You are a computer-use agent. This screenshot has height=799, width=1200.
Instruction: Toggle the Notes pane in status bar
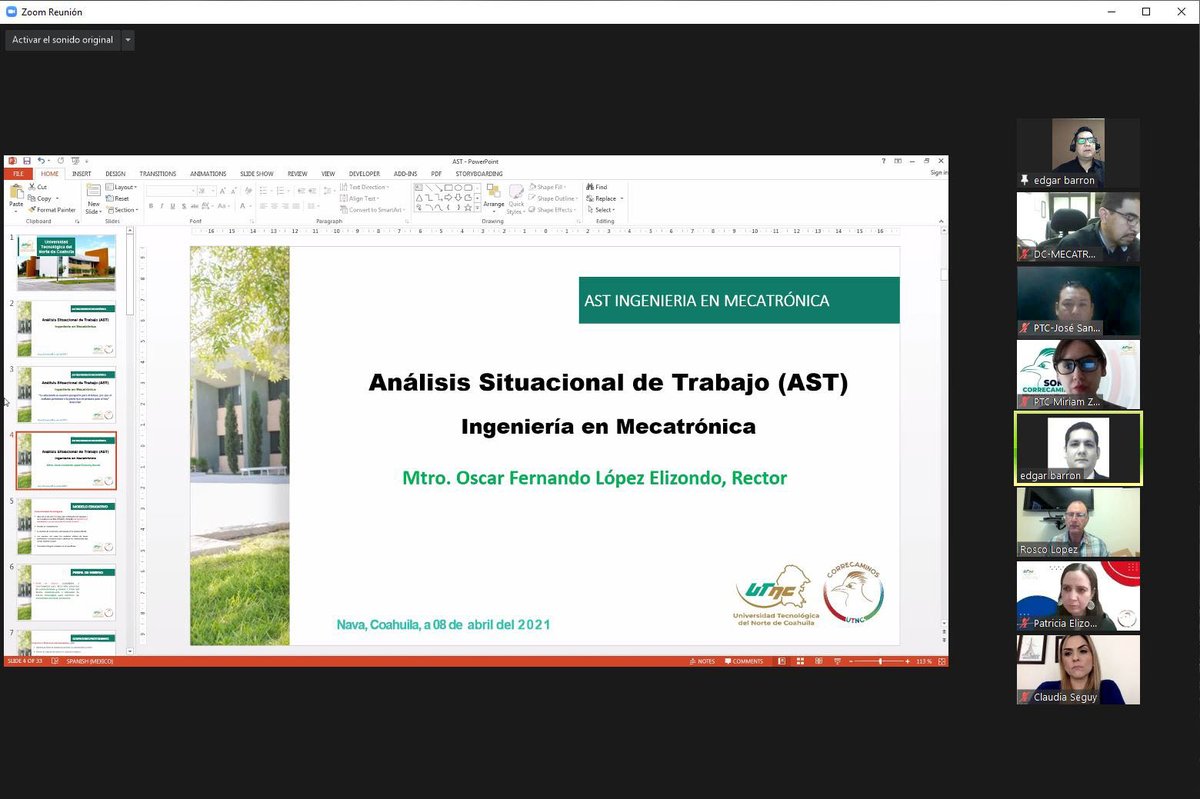702,661
